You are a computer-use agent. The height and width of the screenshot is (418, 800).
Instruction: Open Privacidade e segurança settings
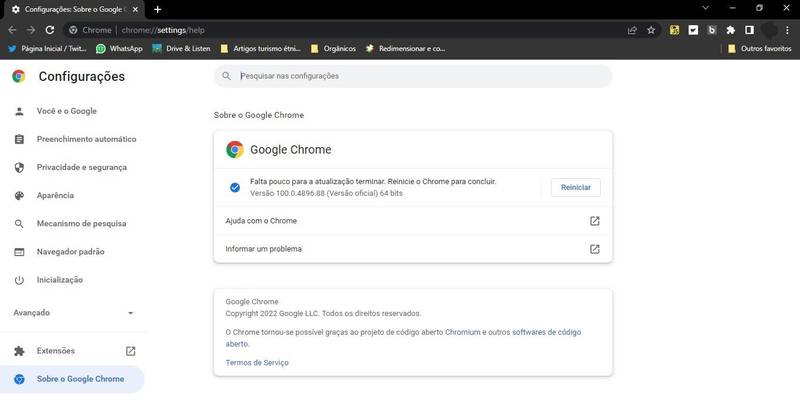[72, 167]
